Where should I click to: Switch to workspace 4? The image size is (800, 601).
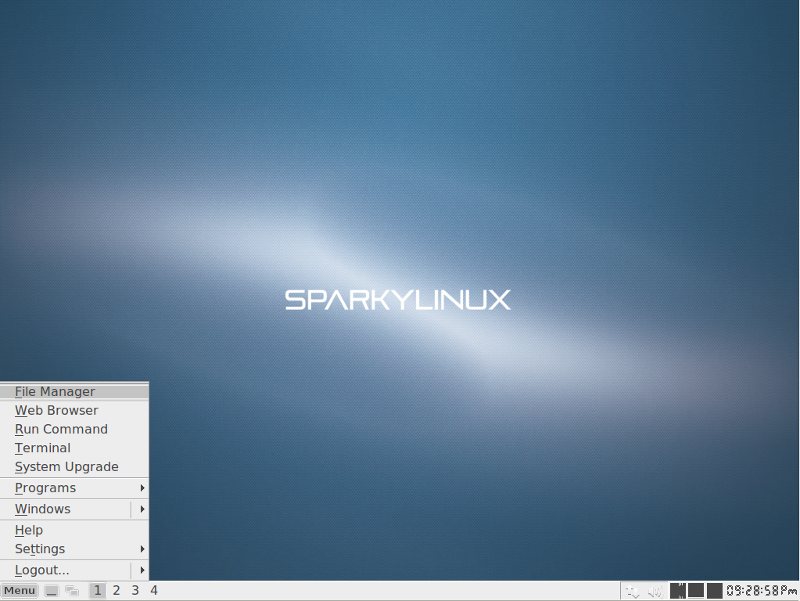click(x=154, y=591)
